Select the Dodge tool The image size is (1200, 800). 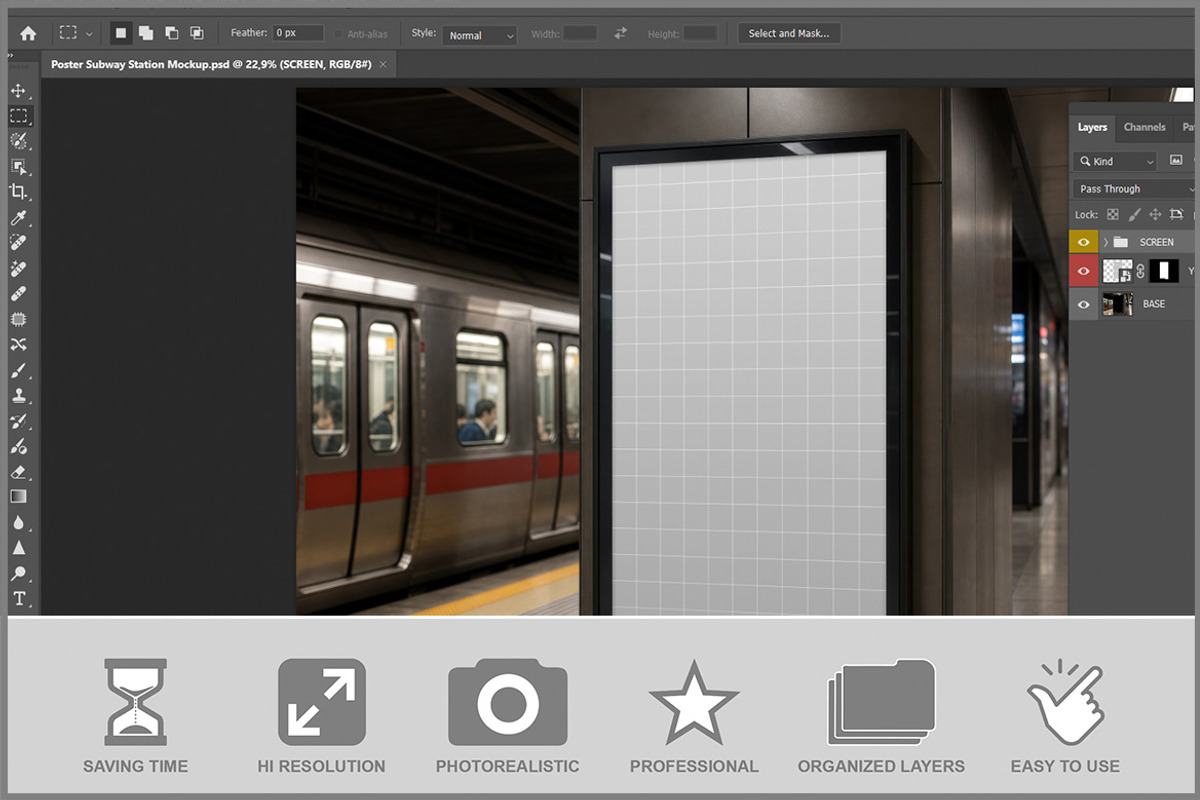pyautogui.click(x=18, y=574)
